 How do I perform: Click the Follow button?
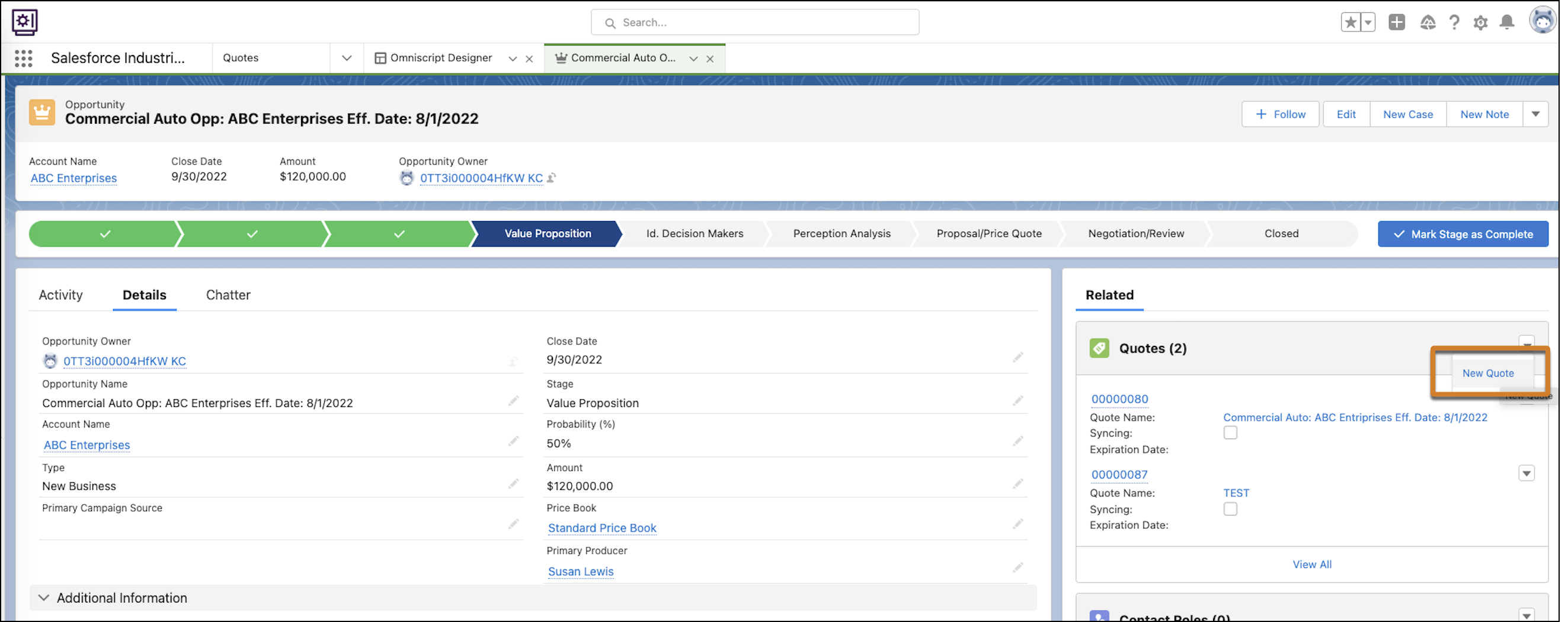click(1280, 114)
